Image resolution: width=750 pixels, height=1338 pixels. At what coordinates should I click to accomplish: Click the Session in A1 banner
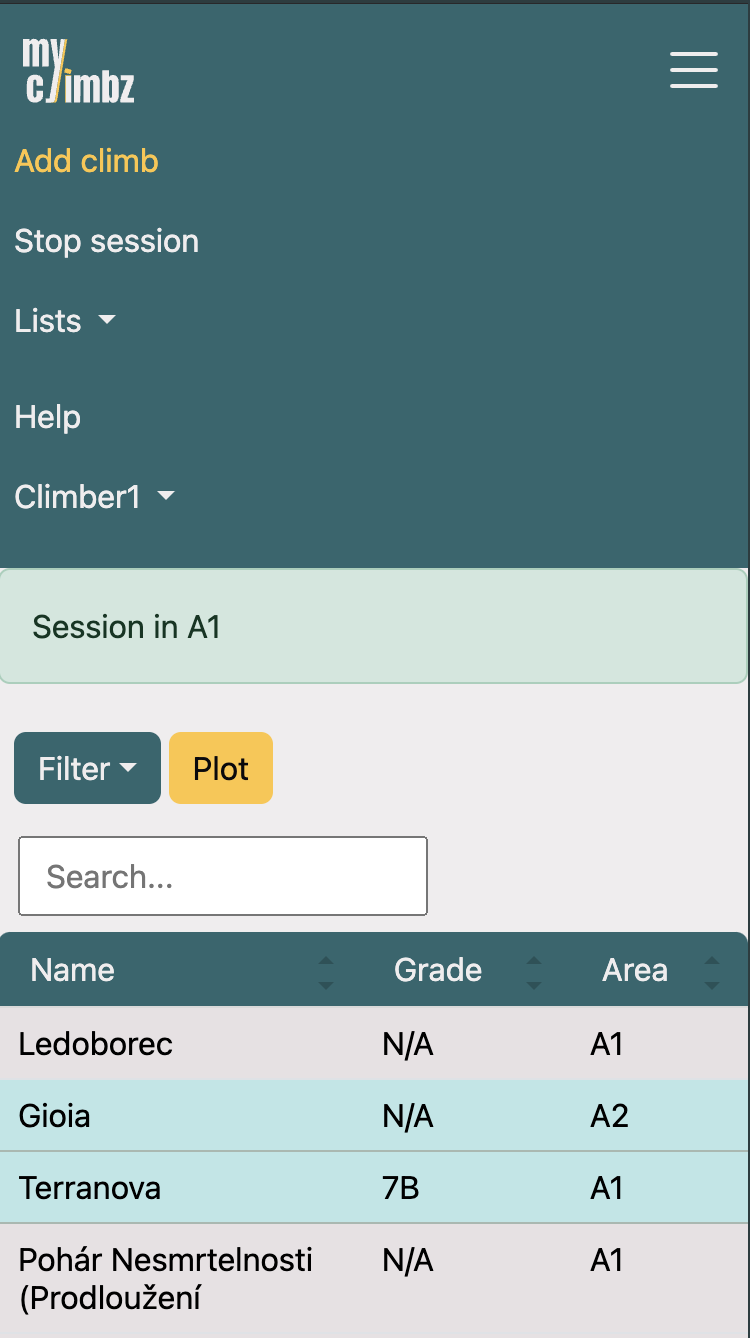tap(373, 627)
